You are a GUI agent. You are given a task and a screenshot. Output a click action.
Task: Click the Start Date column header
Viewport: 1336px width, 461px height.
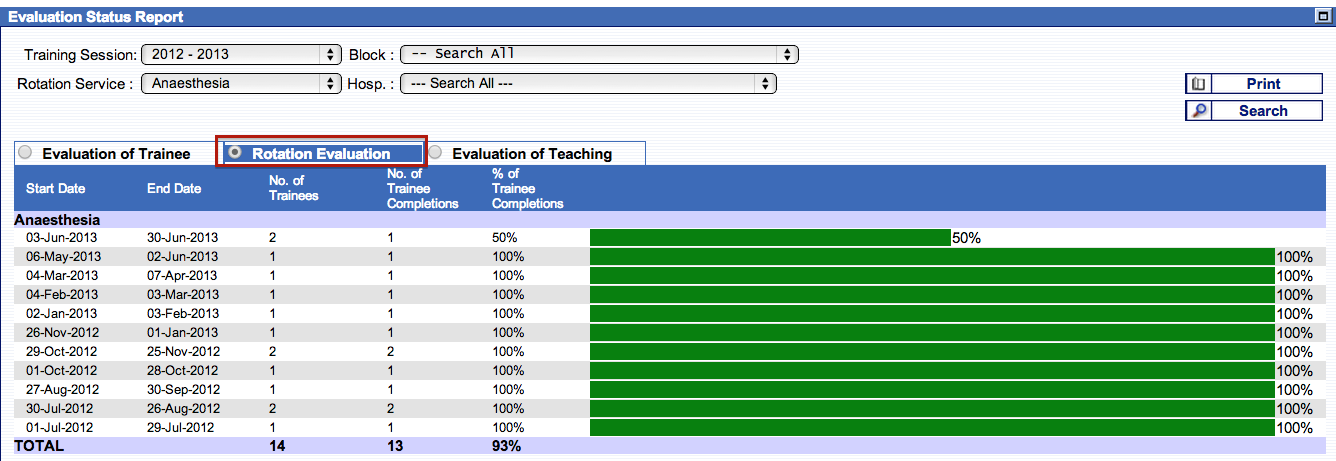pyautogui.click(x=56, y=188)
